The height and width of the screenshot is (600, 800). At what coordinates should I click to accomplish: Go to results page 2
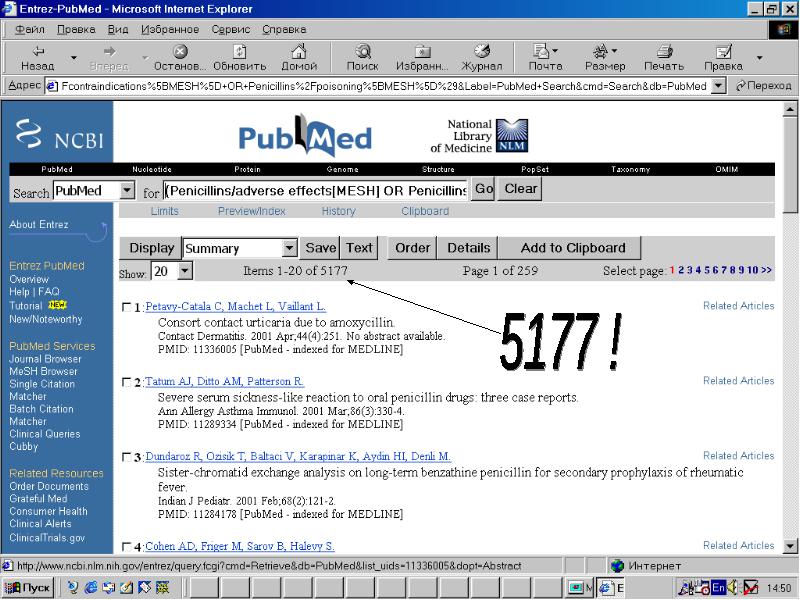pyautogui.click(x=681, y=270)
